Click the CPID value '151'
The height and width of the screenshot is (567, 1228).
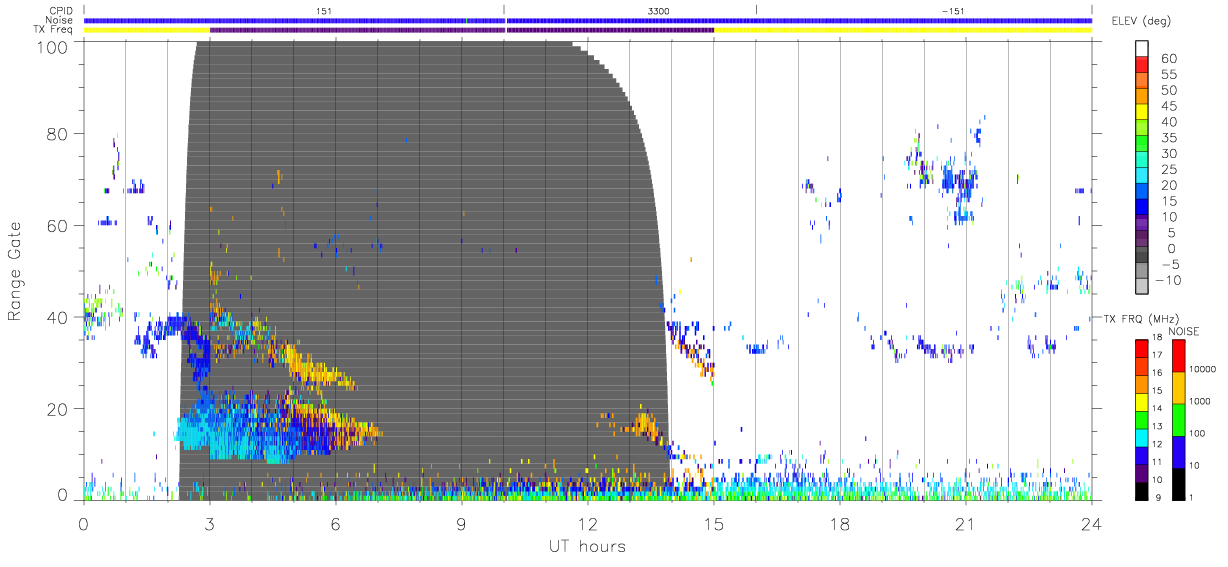coord(325,11)
